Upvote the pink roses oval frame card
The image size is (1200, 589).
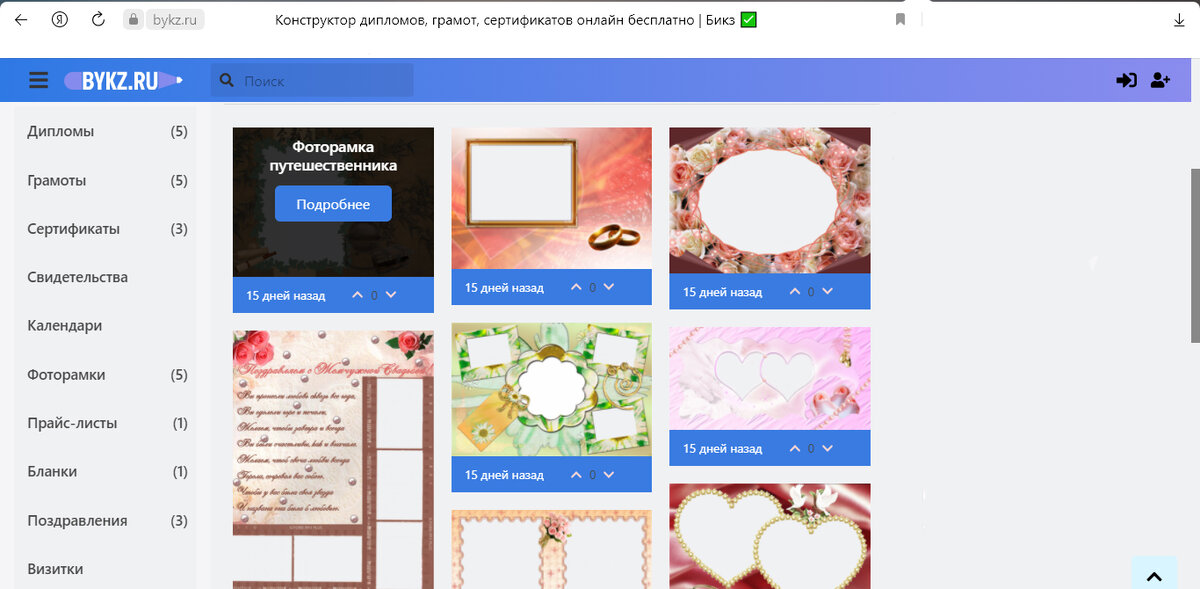(794, 291)
